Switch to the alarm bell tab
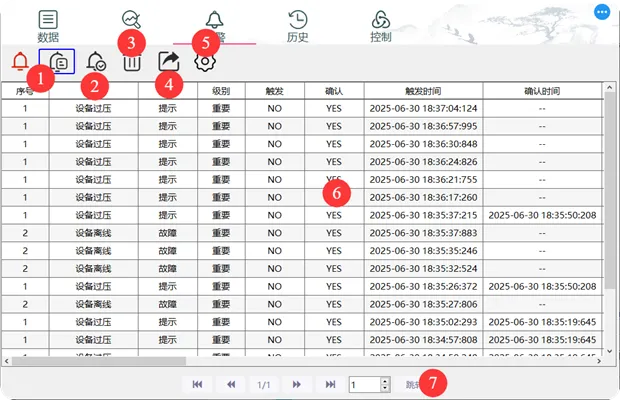620x400 pixels. click(x=214, y=26)
